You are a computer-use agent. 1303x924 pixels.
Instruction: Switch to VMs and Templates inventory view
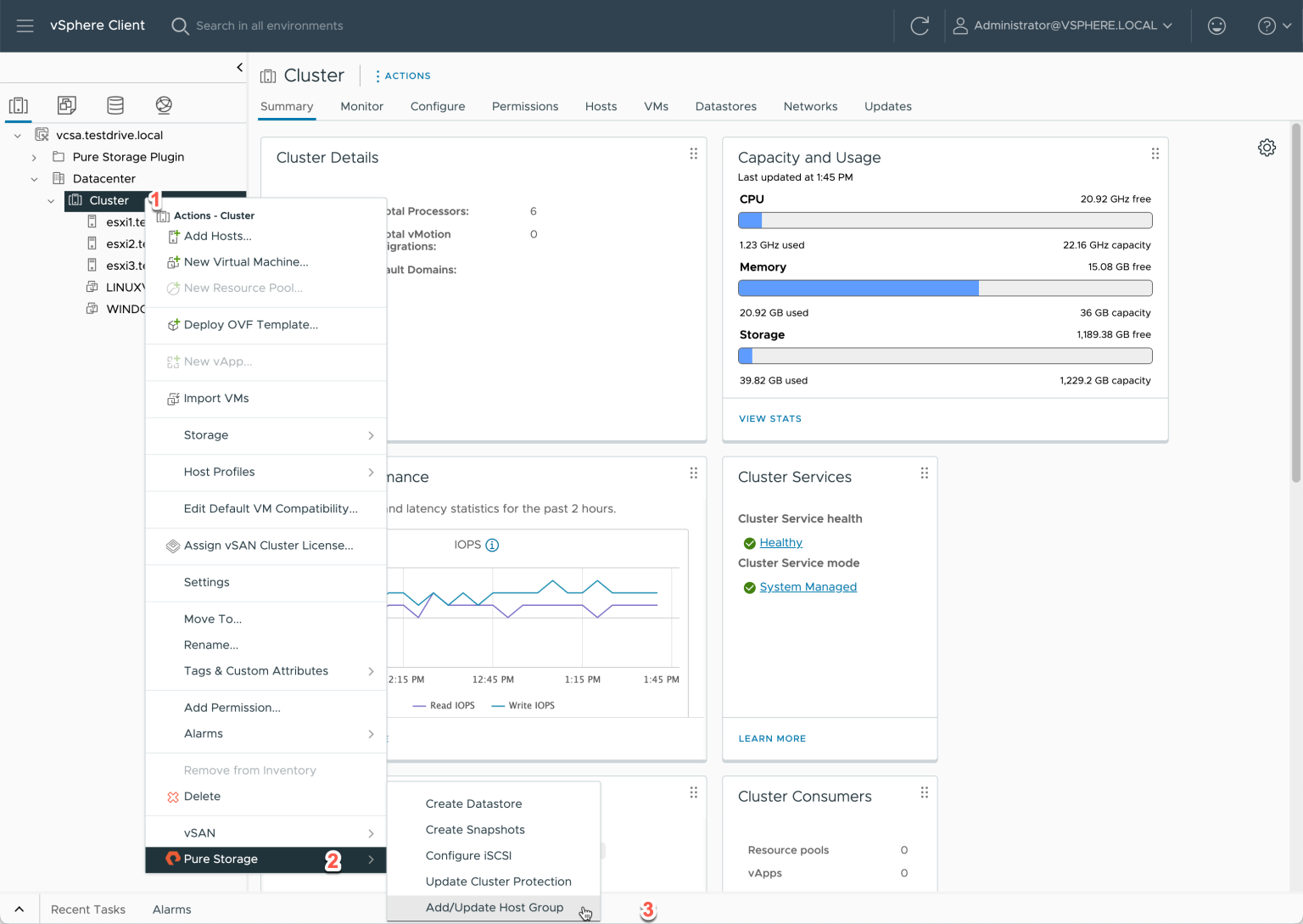(x=67, y=105)
